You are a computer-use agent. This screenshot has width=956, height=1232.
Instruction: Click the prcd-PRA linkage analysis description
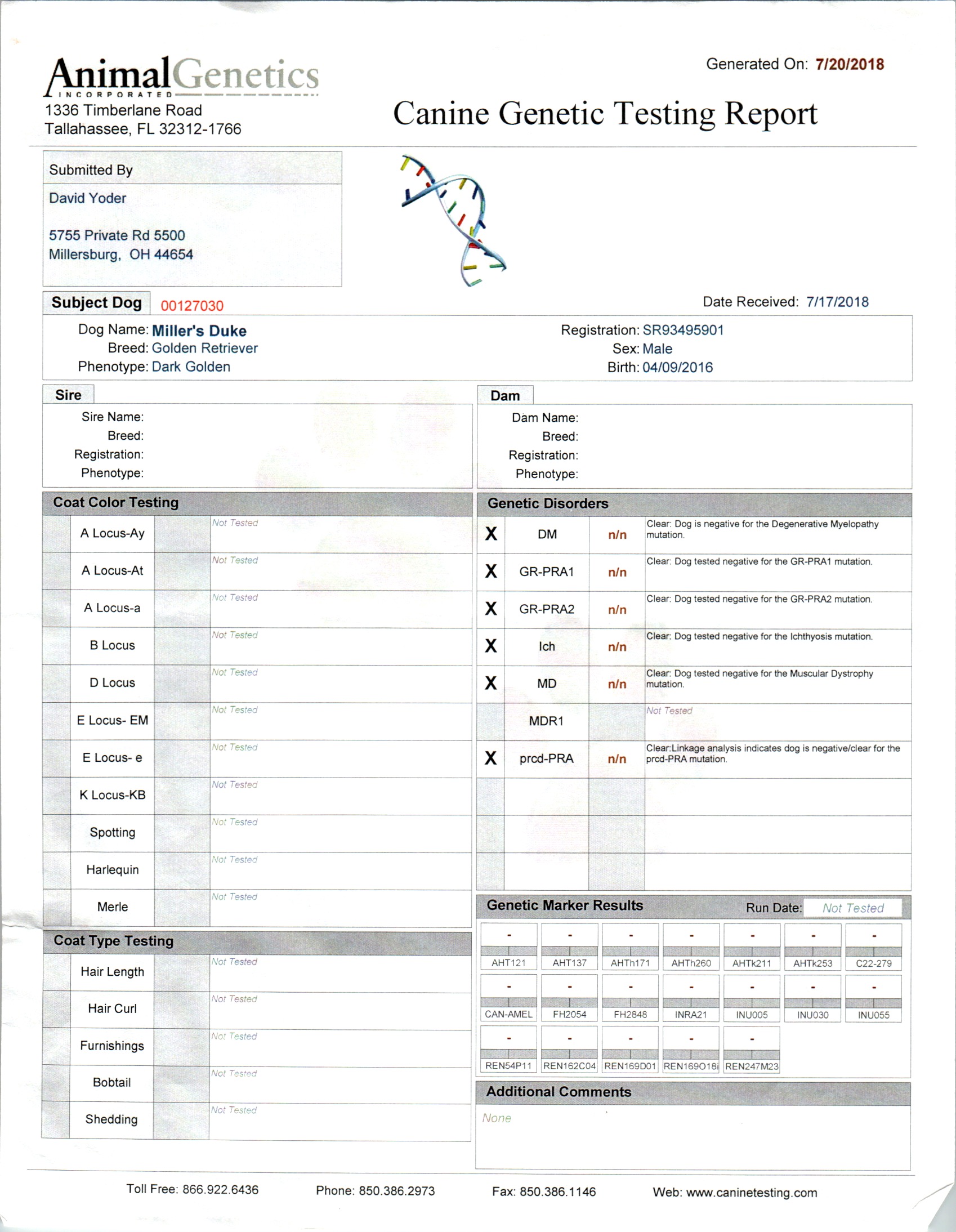(x=772, y=753)
